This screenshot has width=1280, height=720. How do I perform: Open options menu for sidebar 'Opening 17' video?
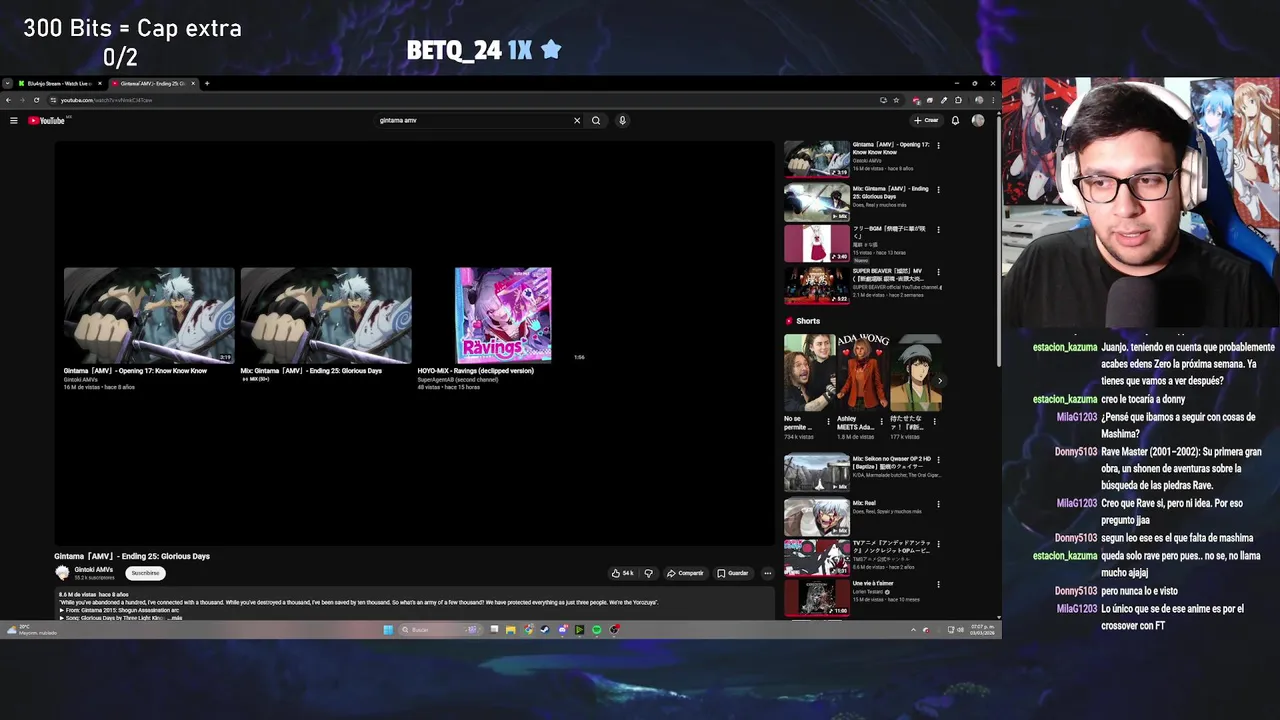point(938,146)
